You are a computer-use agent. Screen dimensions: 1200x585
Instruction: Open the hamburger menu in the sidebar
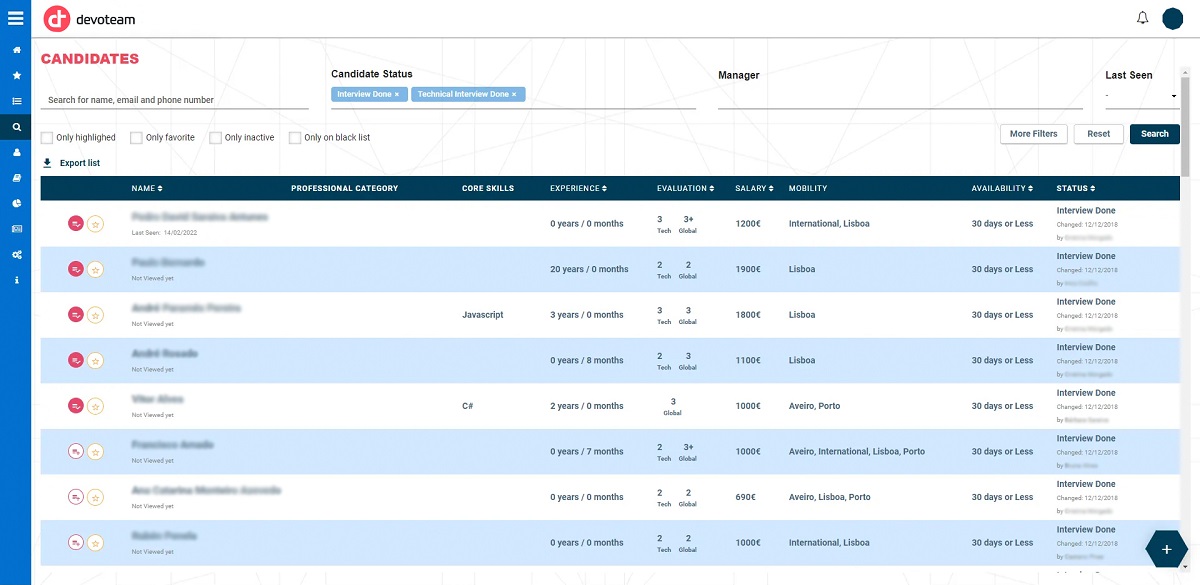[15, 17]
